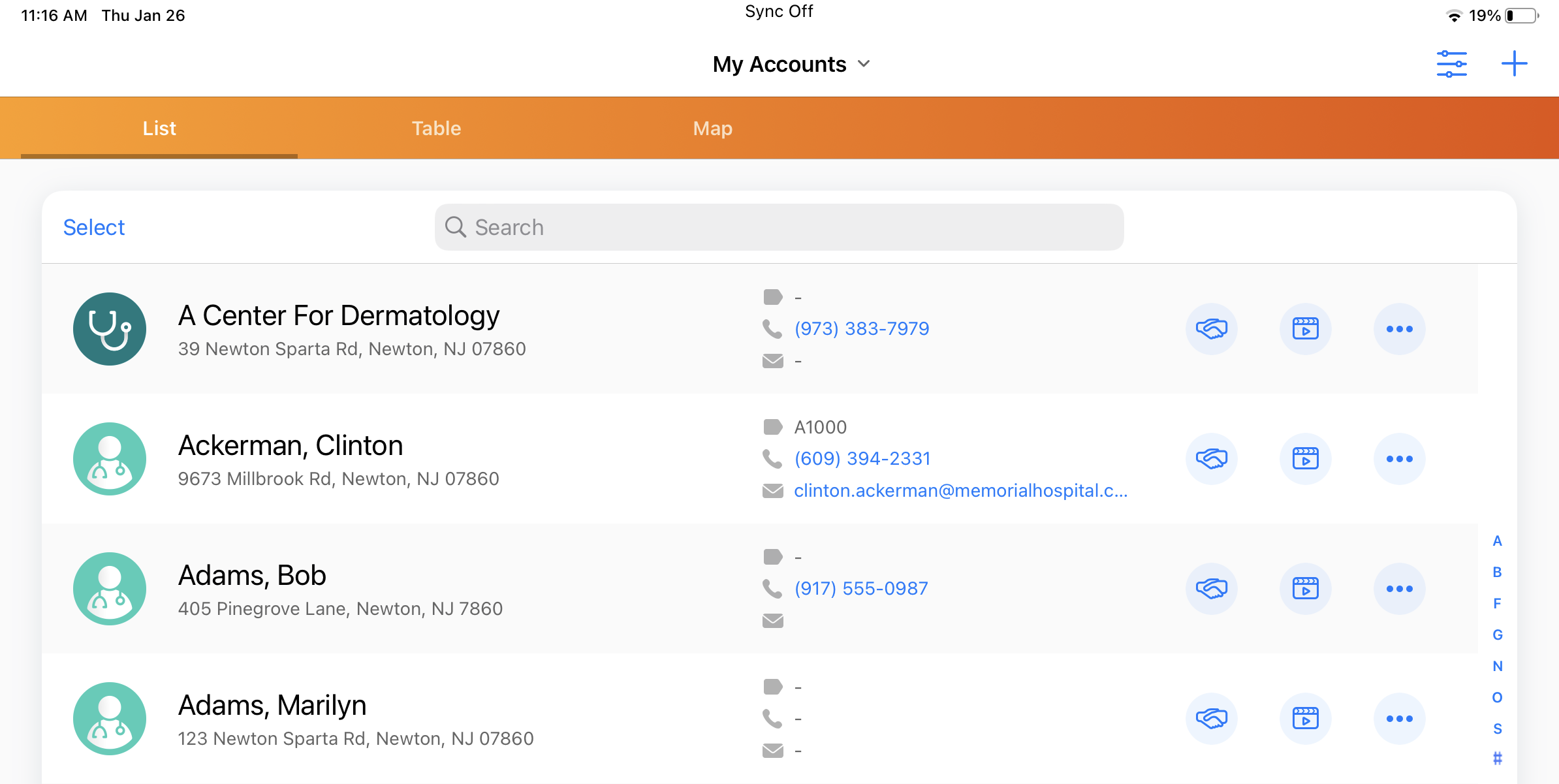Tap the handshake icon for Adams, Marilyn
The height and width of the screenshot is (784, 1559).
tap(1211, 719)
